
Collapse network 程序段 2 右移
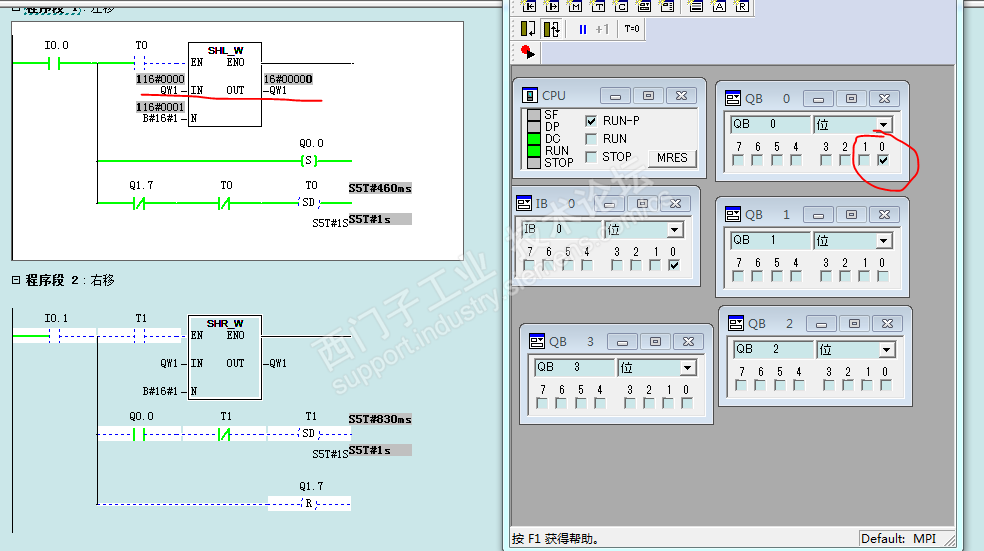click(16, 280)
